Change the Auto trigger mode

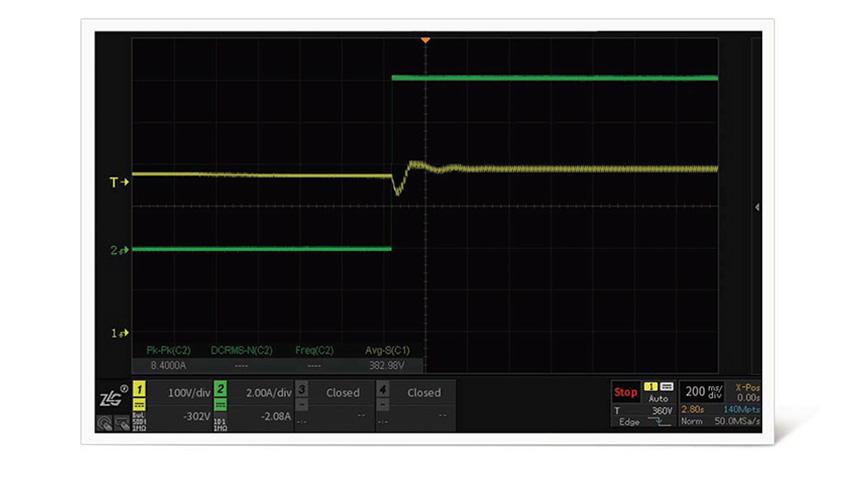659,399
